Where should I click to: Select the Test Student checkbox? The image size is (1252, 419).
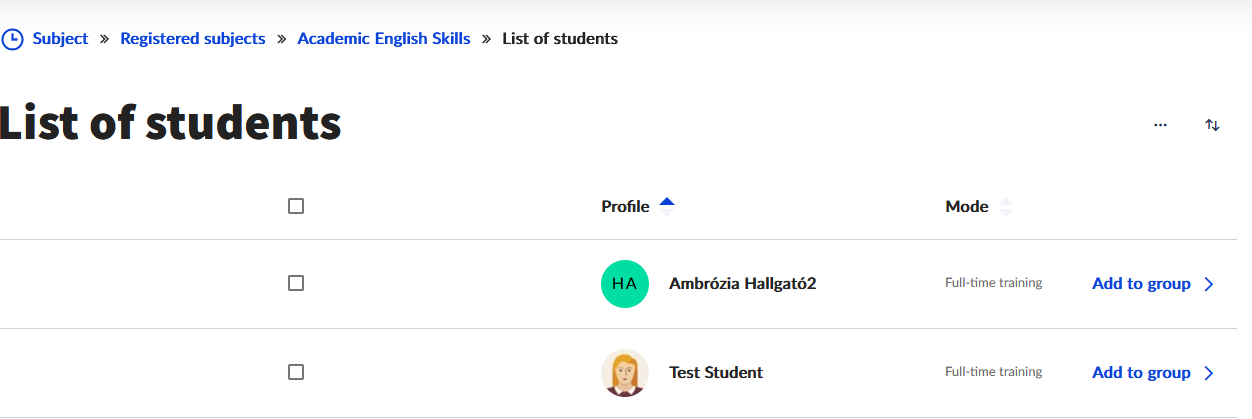click(296, 372)
